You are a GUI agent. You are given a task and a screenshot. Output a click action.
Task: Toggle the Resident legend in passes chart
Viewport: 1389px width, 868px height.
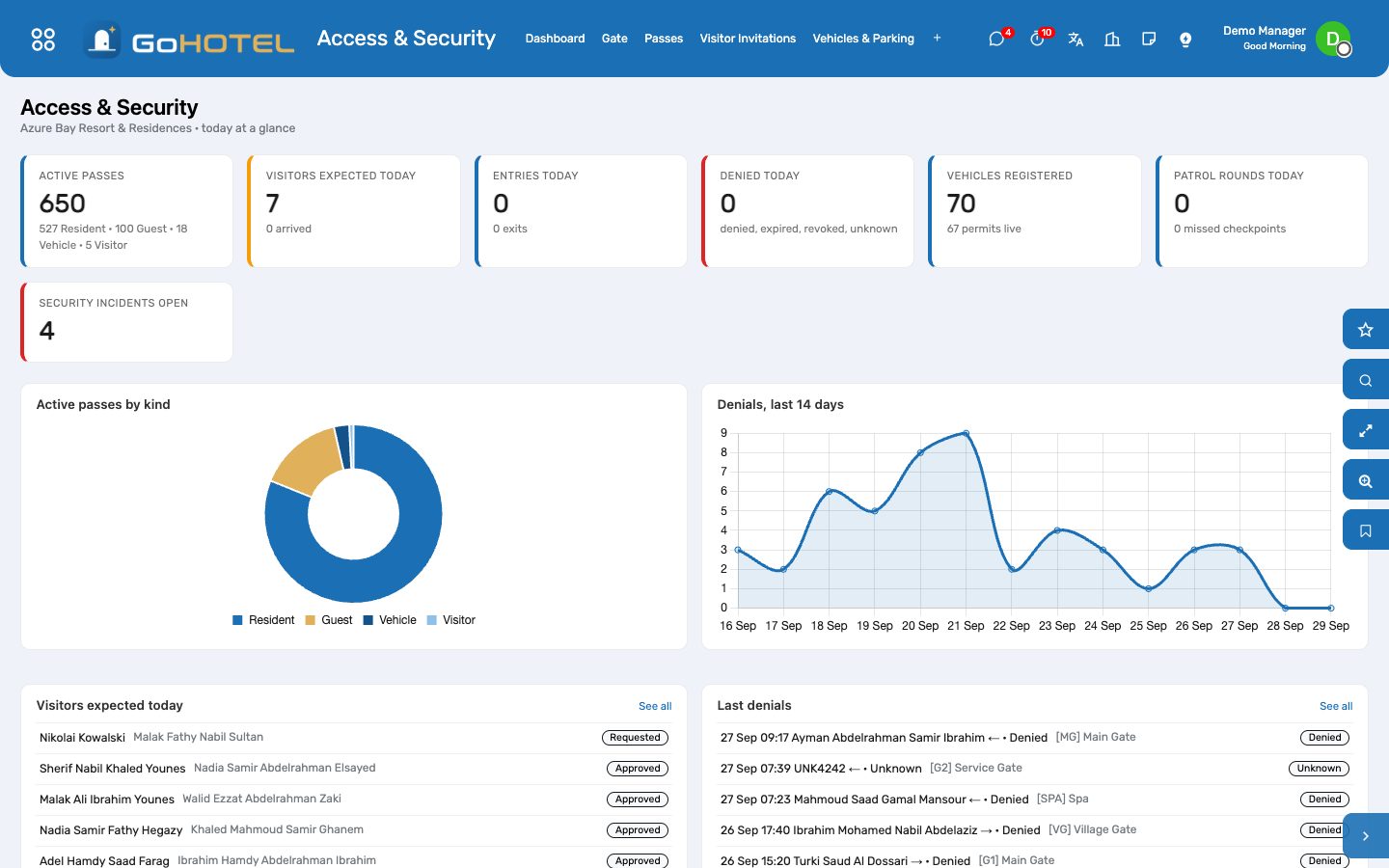pyautogui.click(x=263, y=620)
